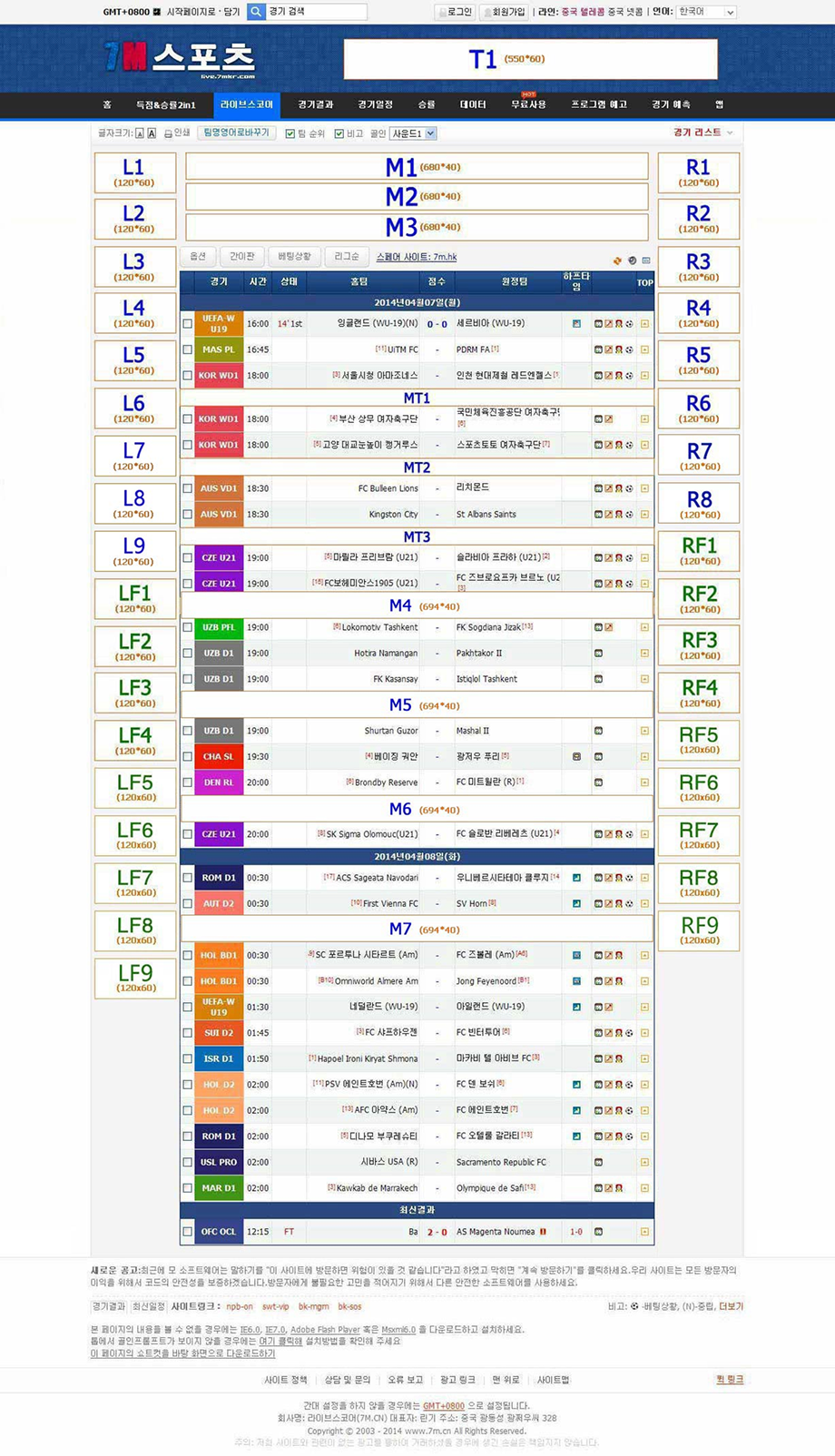Toggle the 비고 checkbox
Image resolution: width=835 pixels, height=1456 pixels.
click(x=339, y=133)
